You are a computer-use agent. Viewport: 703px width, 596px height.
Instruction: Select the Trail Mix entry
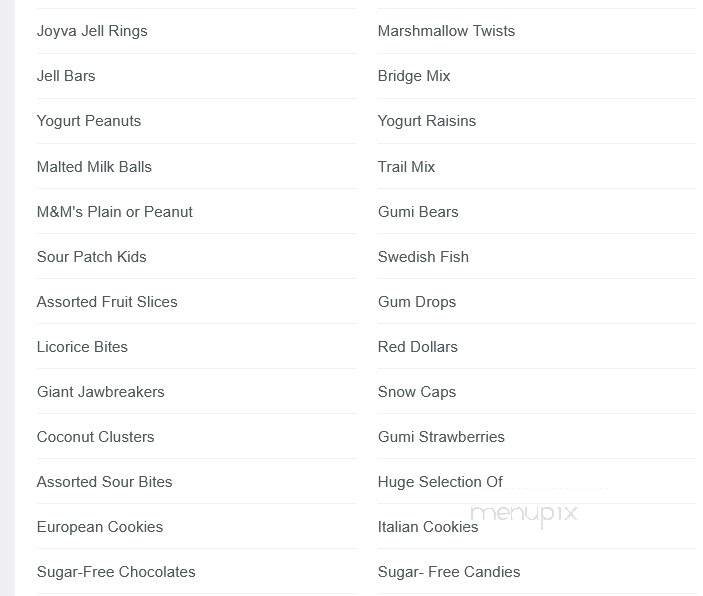pyautogui.click(x=406, y=167)
